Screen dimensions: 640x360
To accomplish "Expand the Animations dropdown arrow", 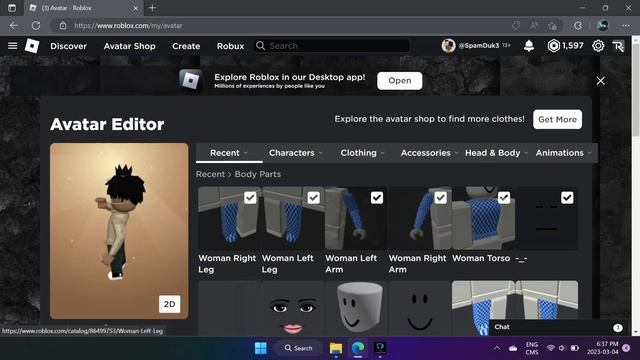I will click(x=590, y=153).
